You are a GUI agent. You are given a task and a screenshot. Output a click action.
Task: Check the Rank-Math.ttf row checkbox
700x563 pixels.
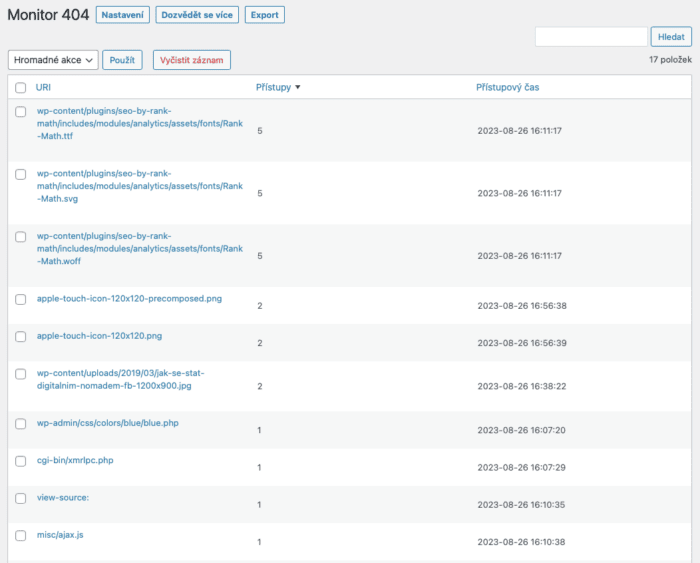click(21, 112)
